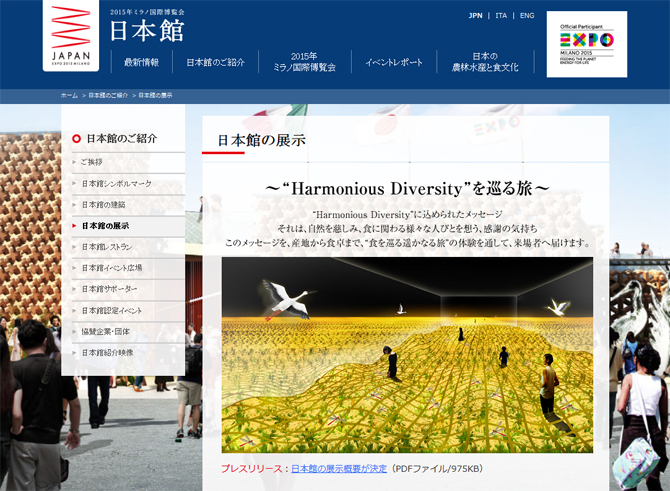Screen dimensions: 670x491
Task: Open the 日本館のご紹介 sidebar heading
Action: pyautogui.click(x=122, y=138)
